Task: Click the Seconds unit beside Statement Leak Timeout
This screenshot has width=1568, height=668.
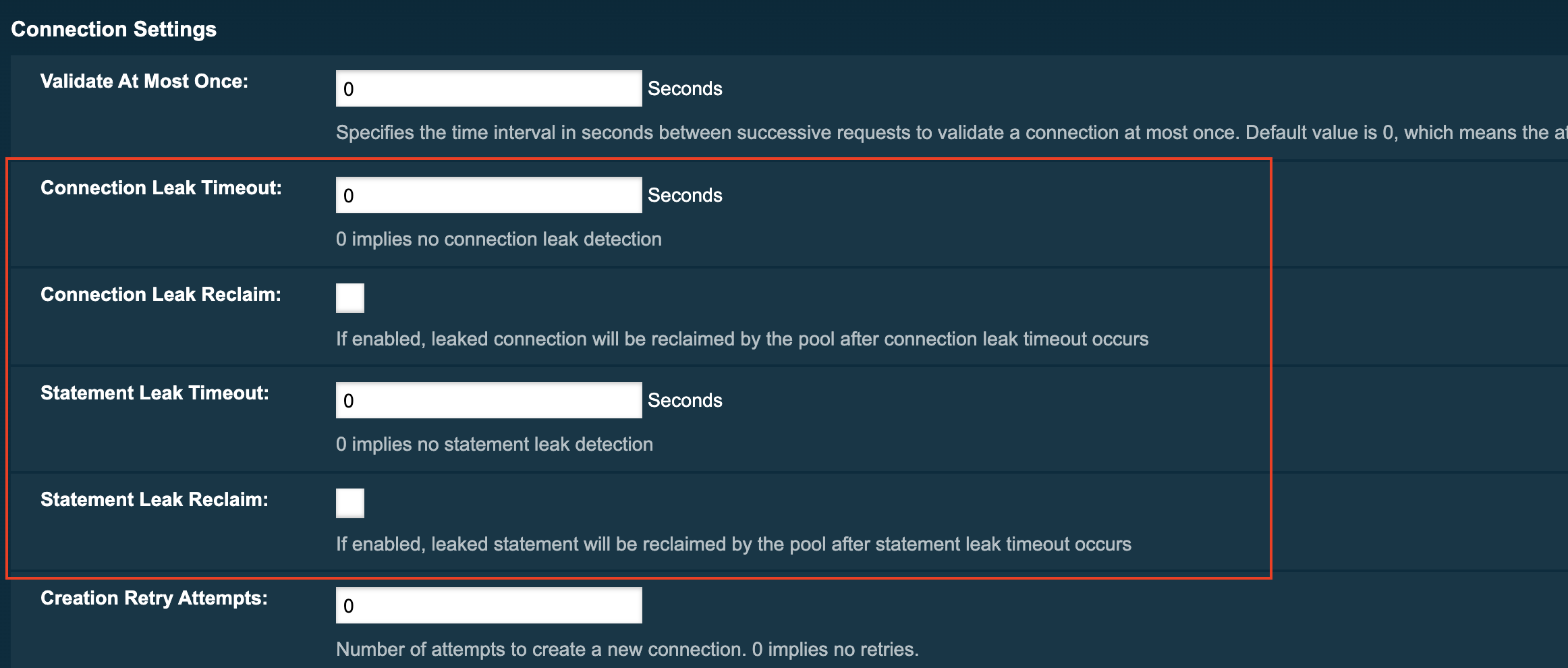Action: click(x=684, y=399)
